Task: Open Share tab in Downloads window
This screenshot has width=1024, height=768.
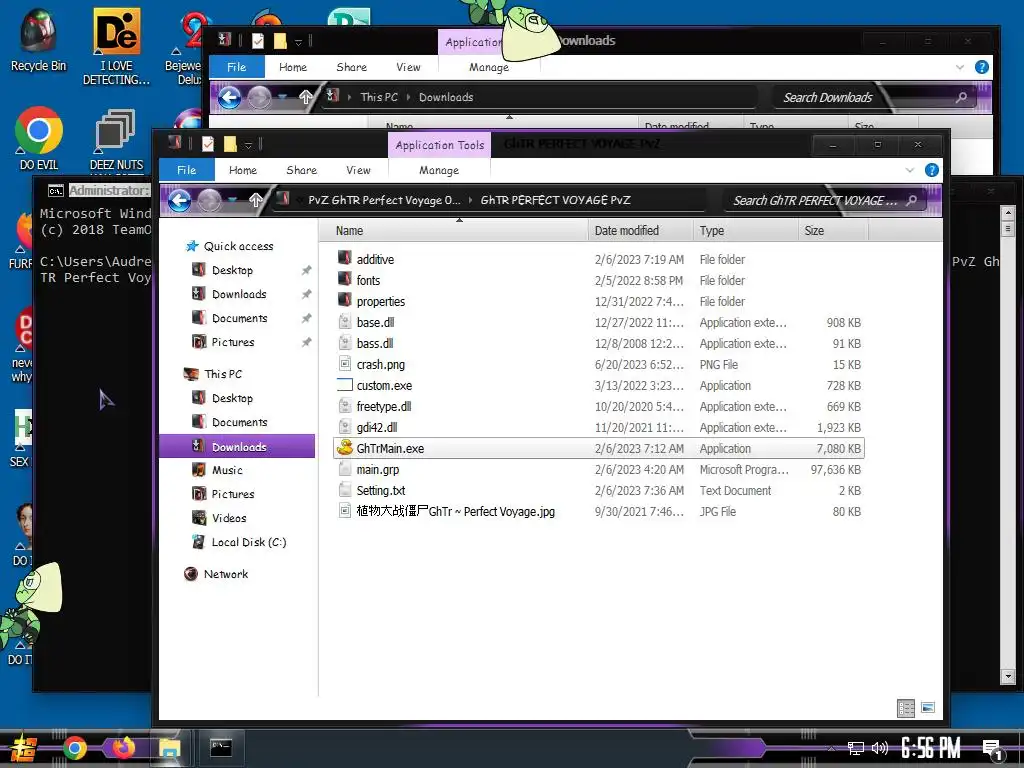Action: pos(351,67)
